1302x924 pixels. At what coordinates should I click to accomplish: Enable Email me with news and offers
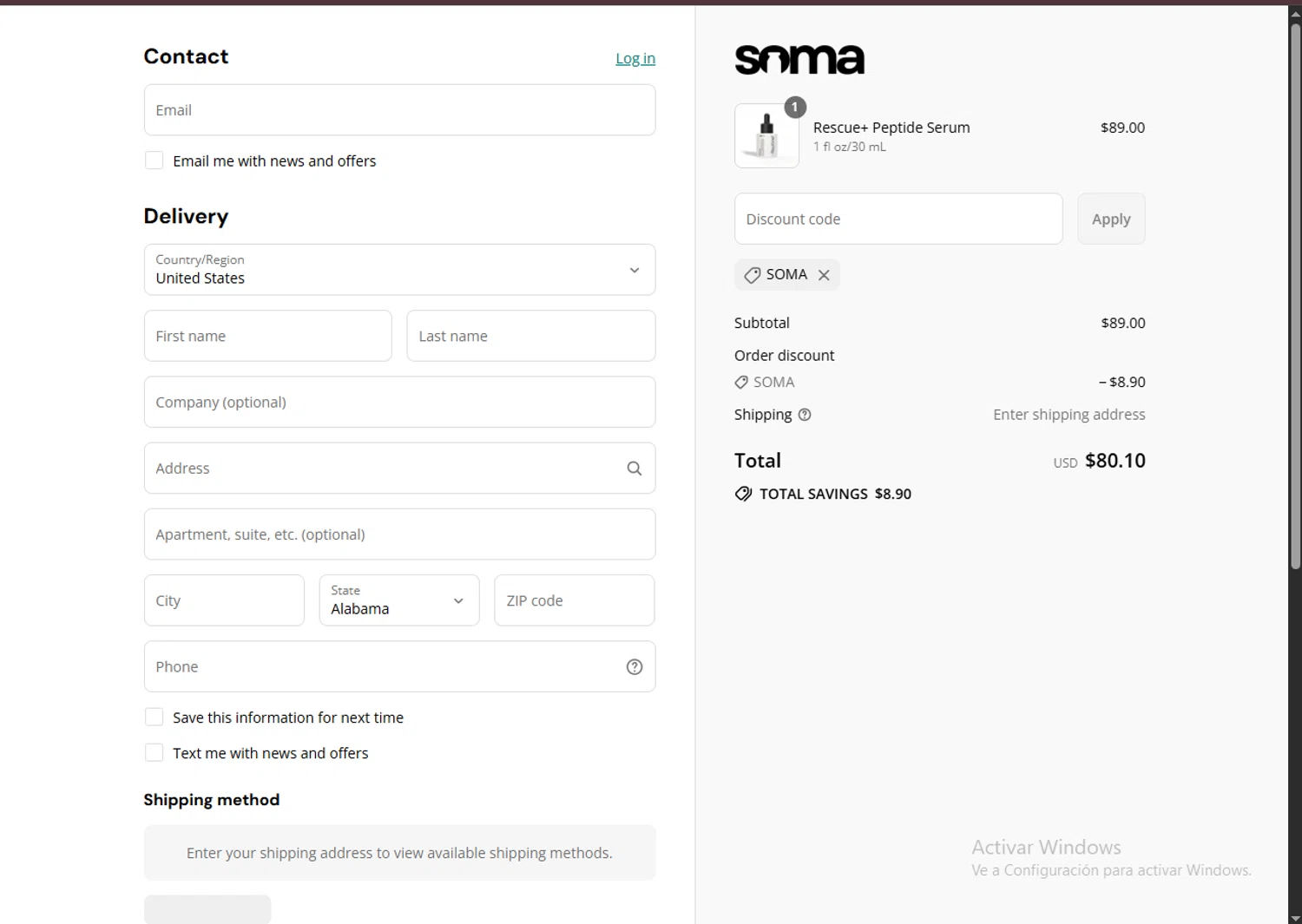click(x=154, y=161)
